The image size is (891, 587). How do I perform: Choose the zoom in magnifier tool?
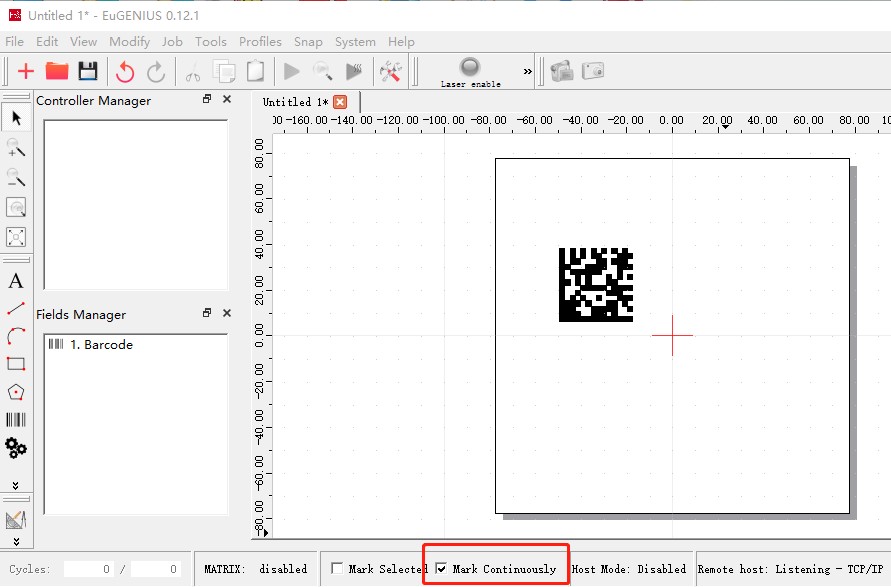click(16, 148)
